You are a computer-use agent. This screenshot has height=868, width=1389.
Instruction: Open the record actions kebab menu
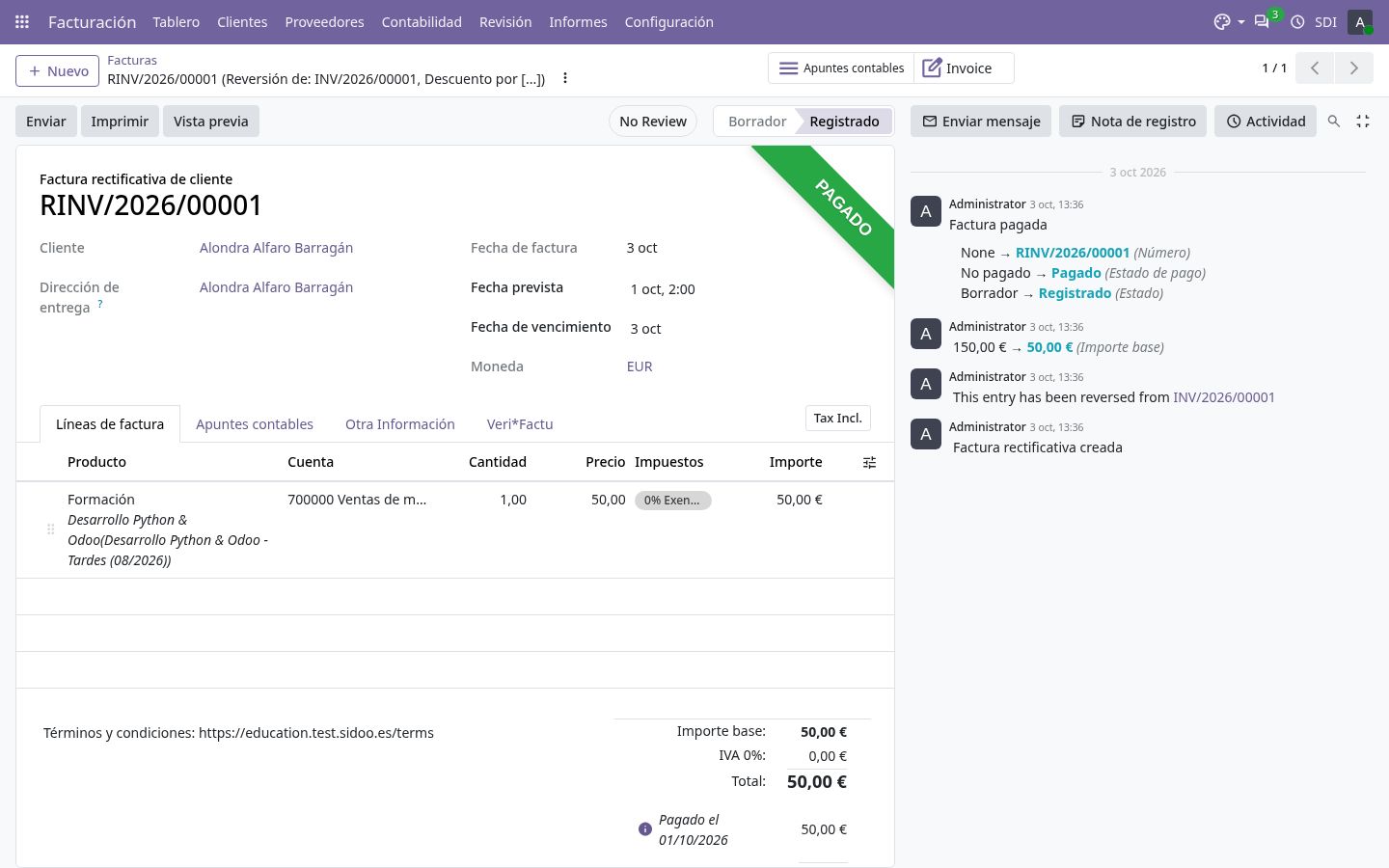[x=565, y=78]
